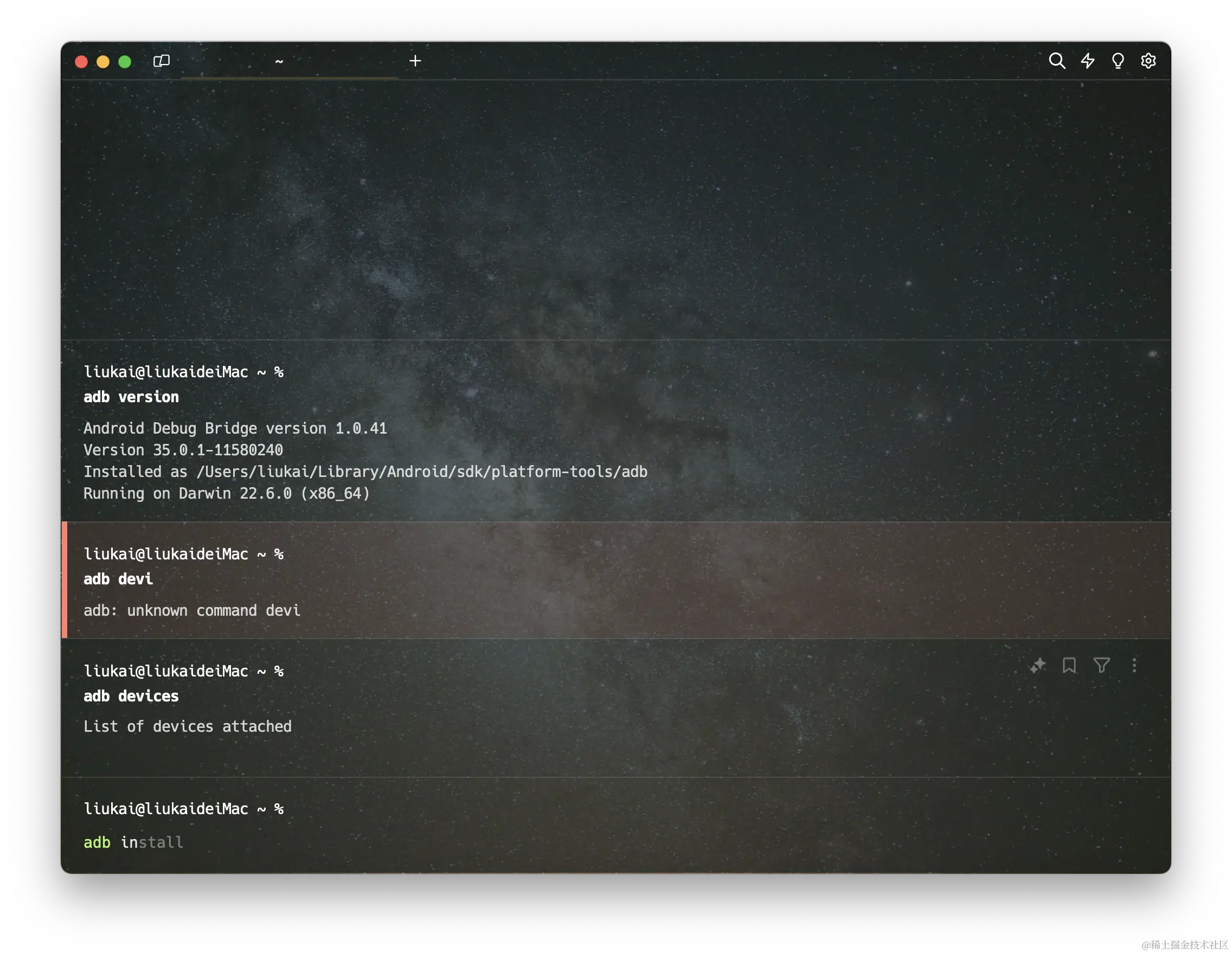This screenshot has width=1232, height=954.
Task: Select the 'adb version' command block
Action: click(131, 397)
